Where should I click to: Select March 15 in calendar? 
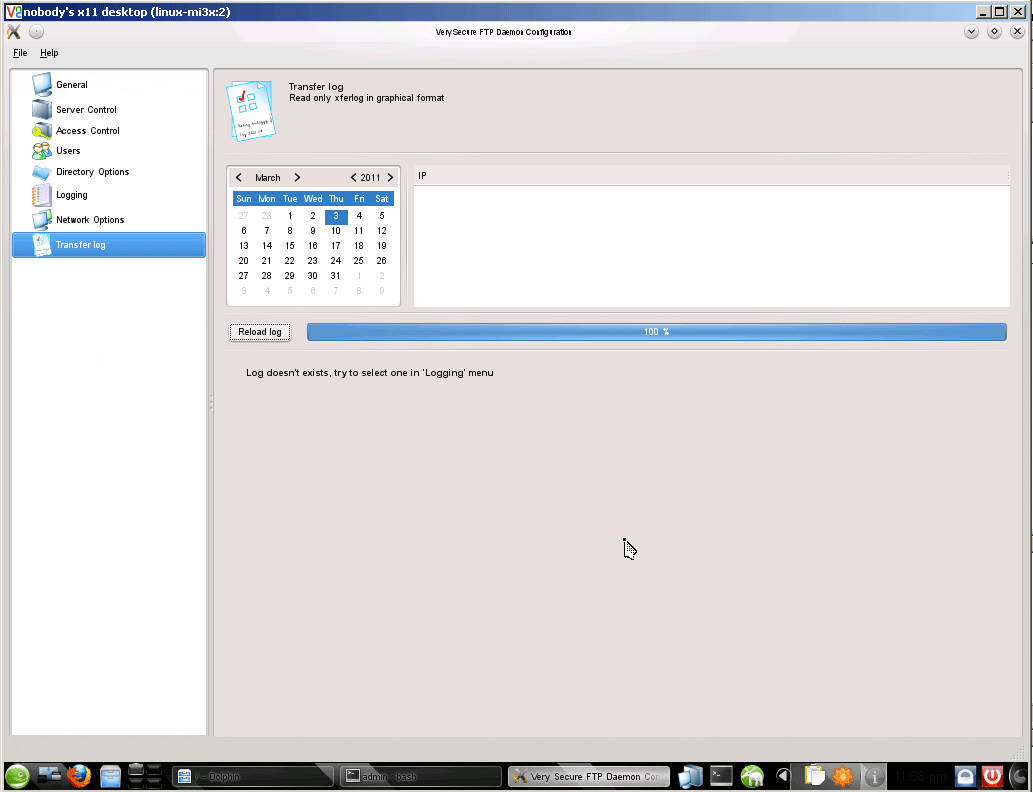pos(290,246)
